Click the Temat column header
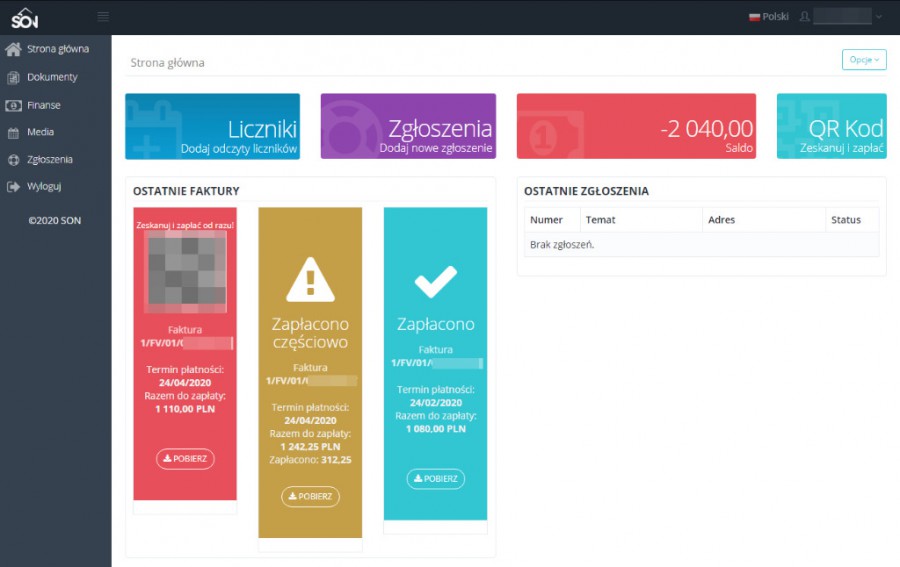The height and width of the screenshot is (567, 900). [x=600, y=220]
